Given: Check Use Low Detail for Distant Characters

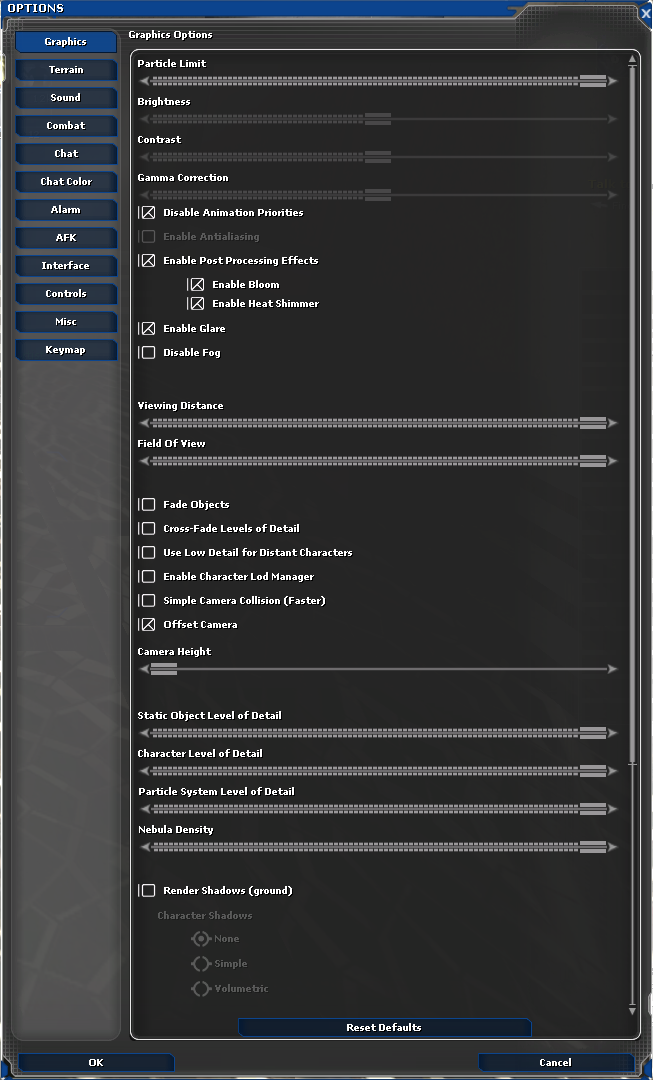Looking at the screenshot, I should click(148, 553).
